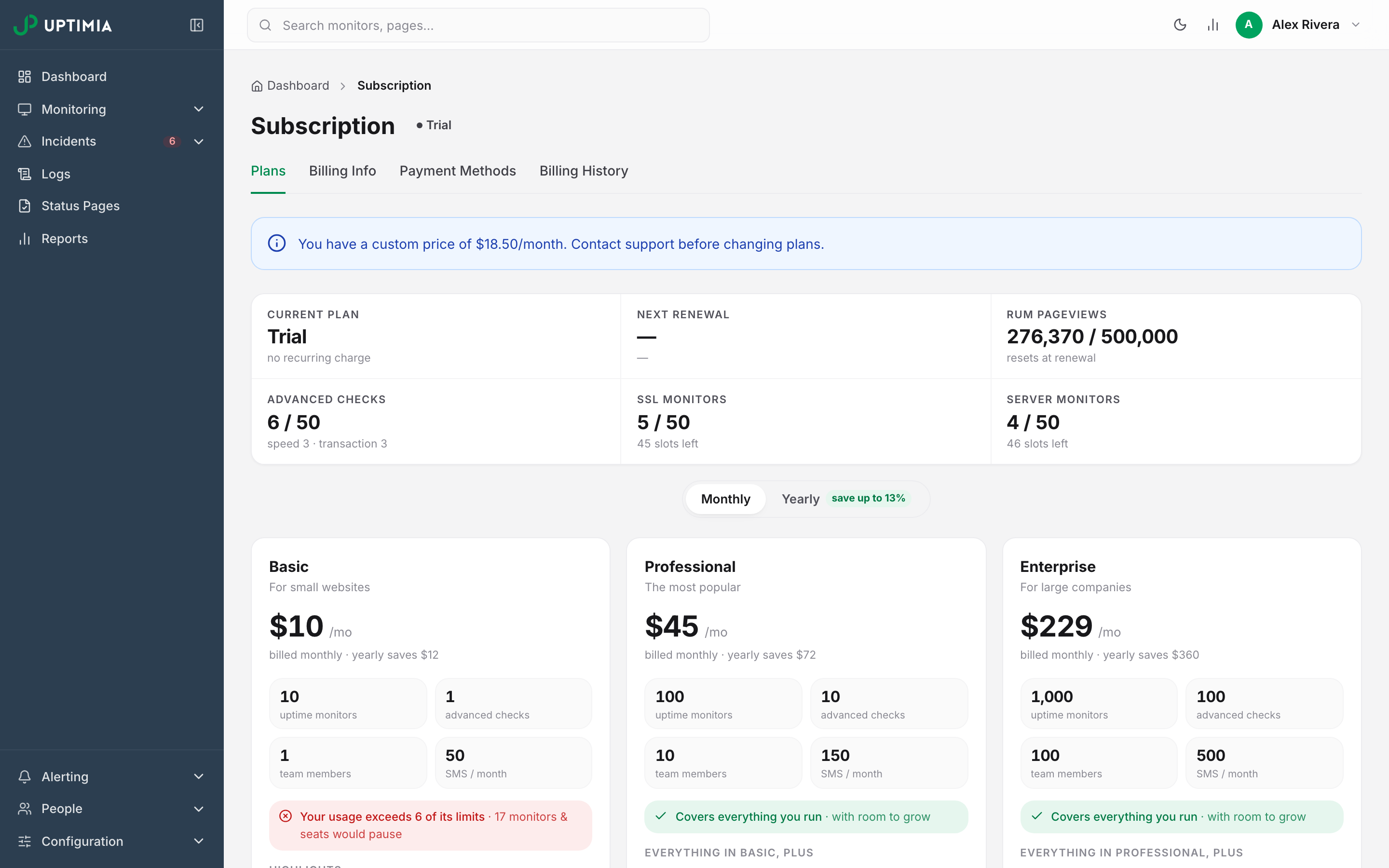Click the Status Pages document icon
Screen dimensions: 1389x868
click(x=25, y=206)
